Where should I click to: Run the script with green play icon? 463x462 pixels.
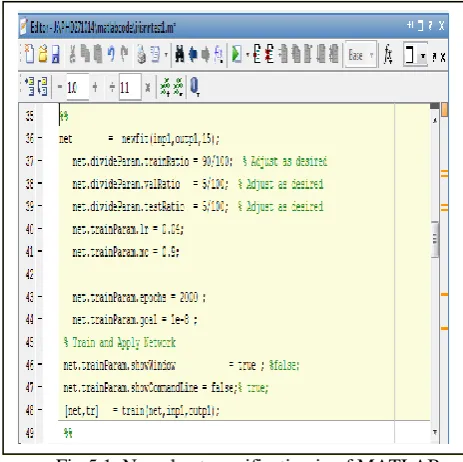tap(236, 54)
